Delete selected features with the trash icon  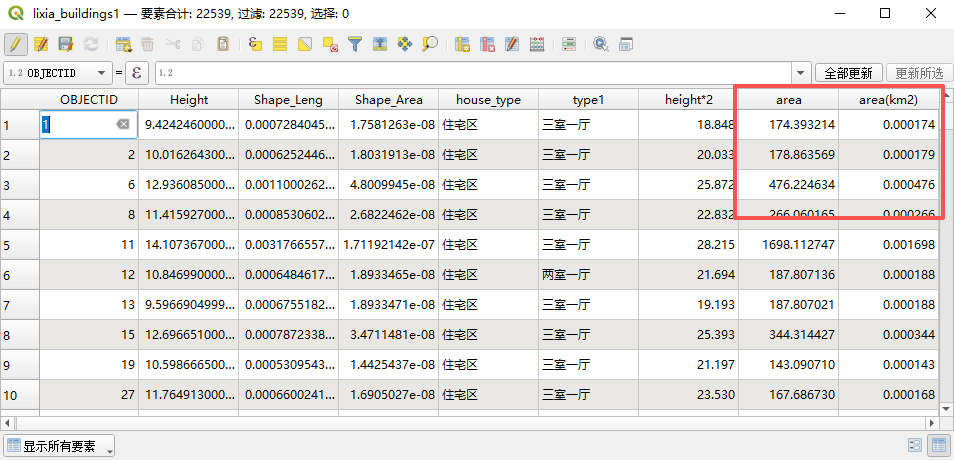[148, 44]
